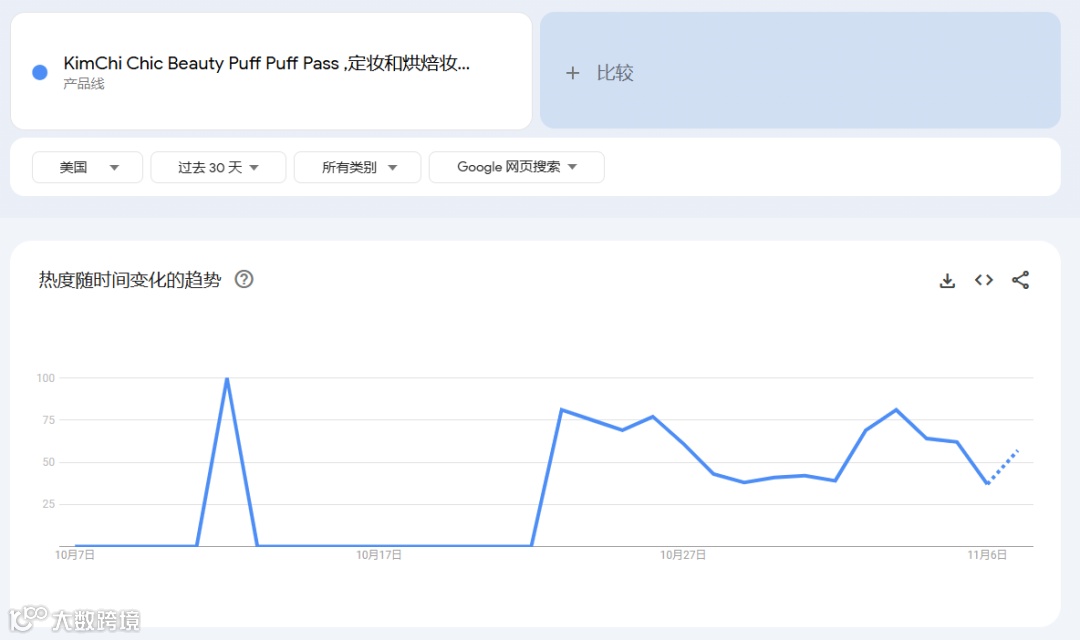Edit the KimChi Chic Beauty Puff Puff Pass term

click(x=267, y=63)
